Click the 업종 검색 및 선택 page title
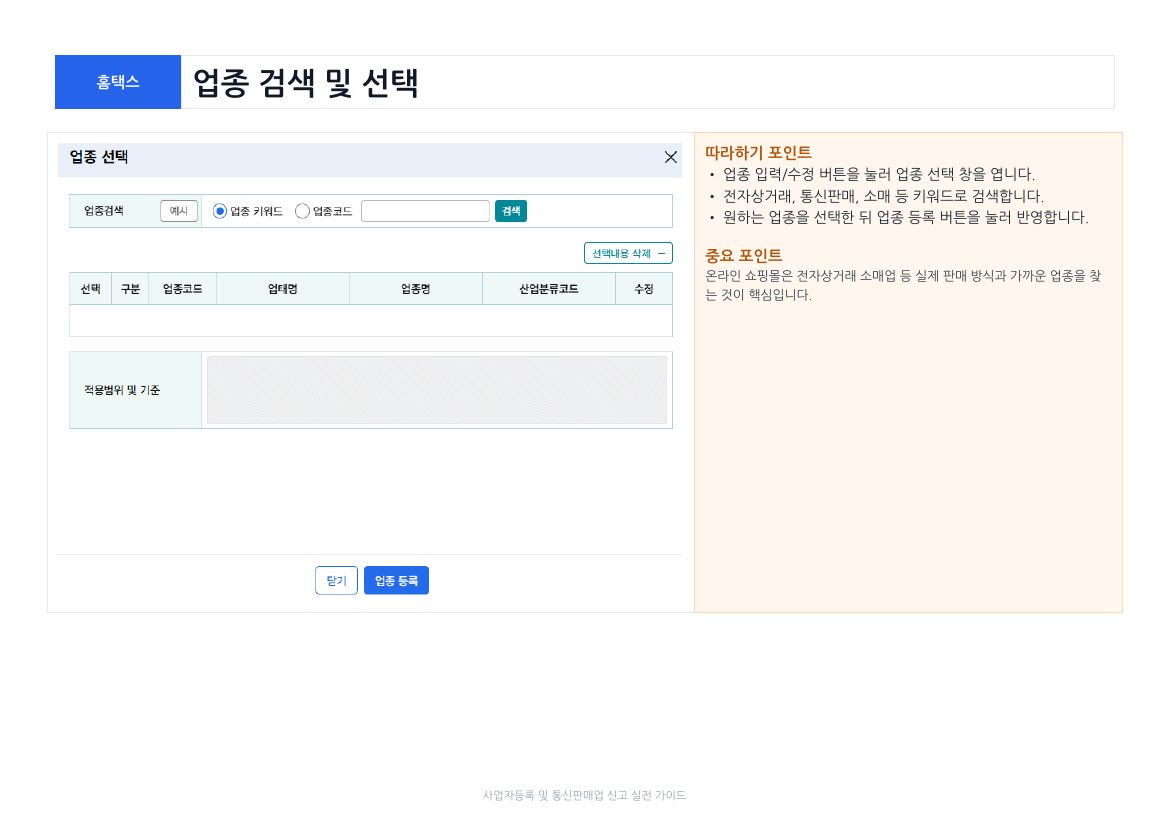1170x827 pixels. tap(305, 83)
